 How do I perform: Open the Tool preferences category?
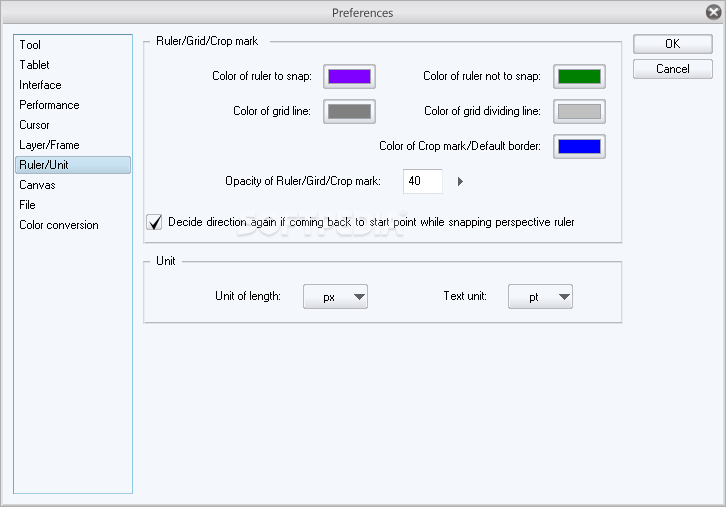coord(73,45)
